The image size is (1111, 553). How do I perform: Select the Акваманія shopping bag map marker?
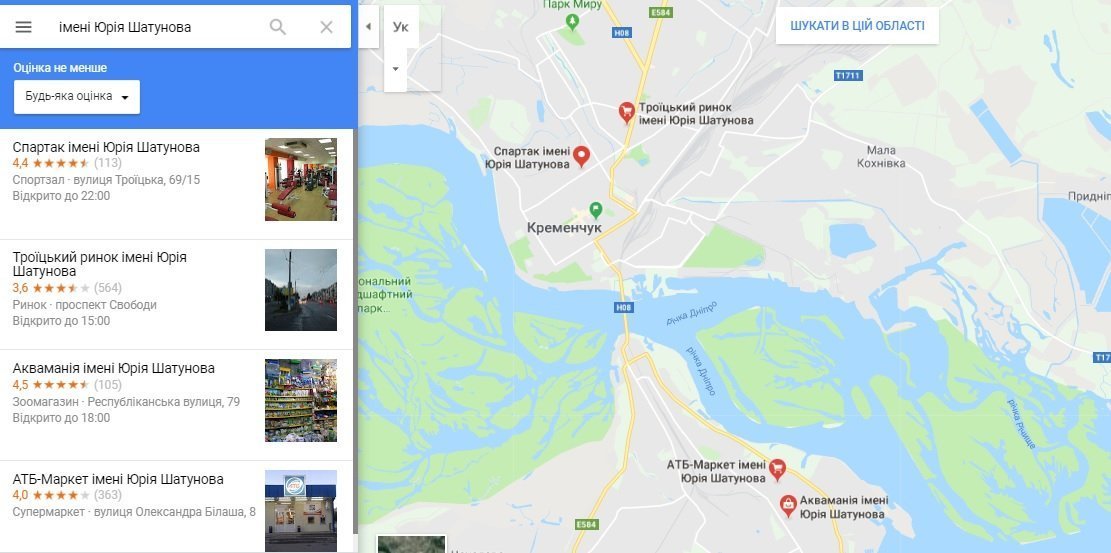pos(787,505)
